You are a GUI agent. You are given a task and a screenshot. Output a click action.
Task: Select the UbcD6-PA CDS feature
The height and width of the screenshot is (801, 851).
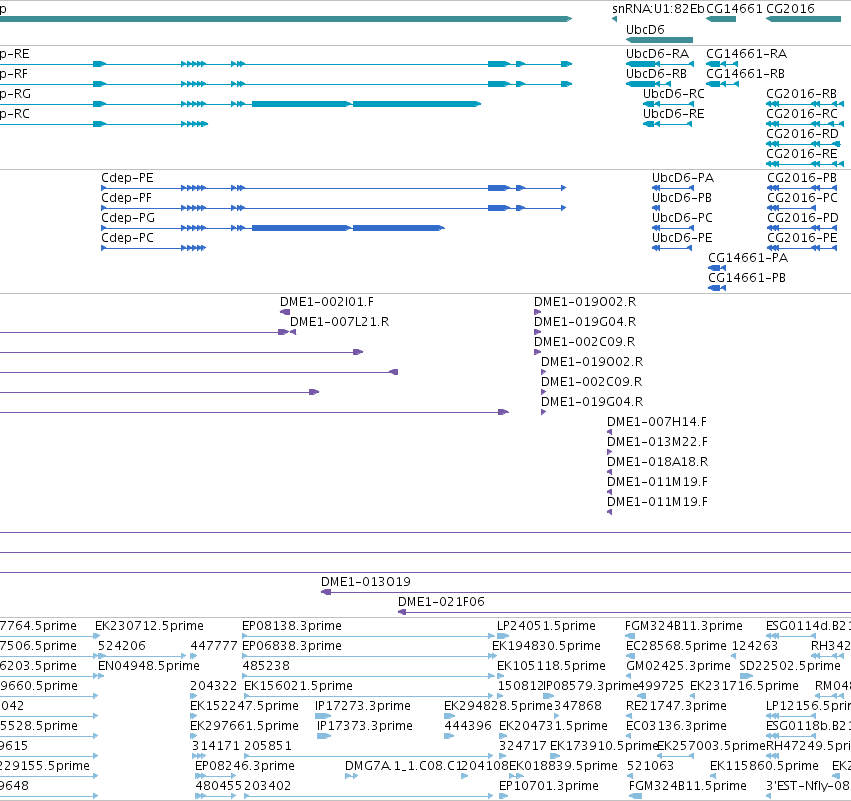(x=672, y=188)
